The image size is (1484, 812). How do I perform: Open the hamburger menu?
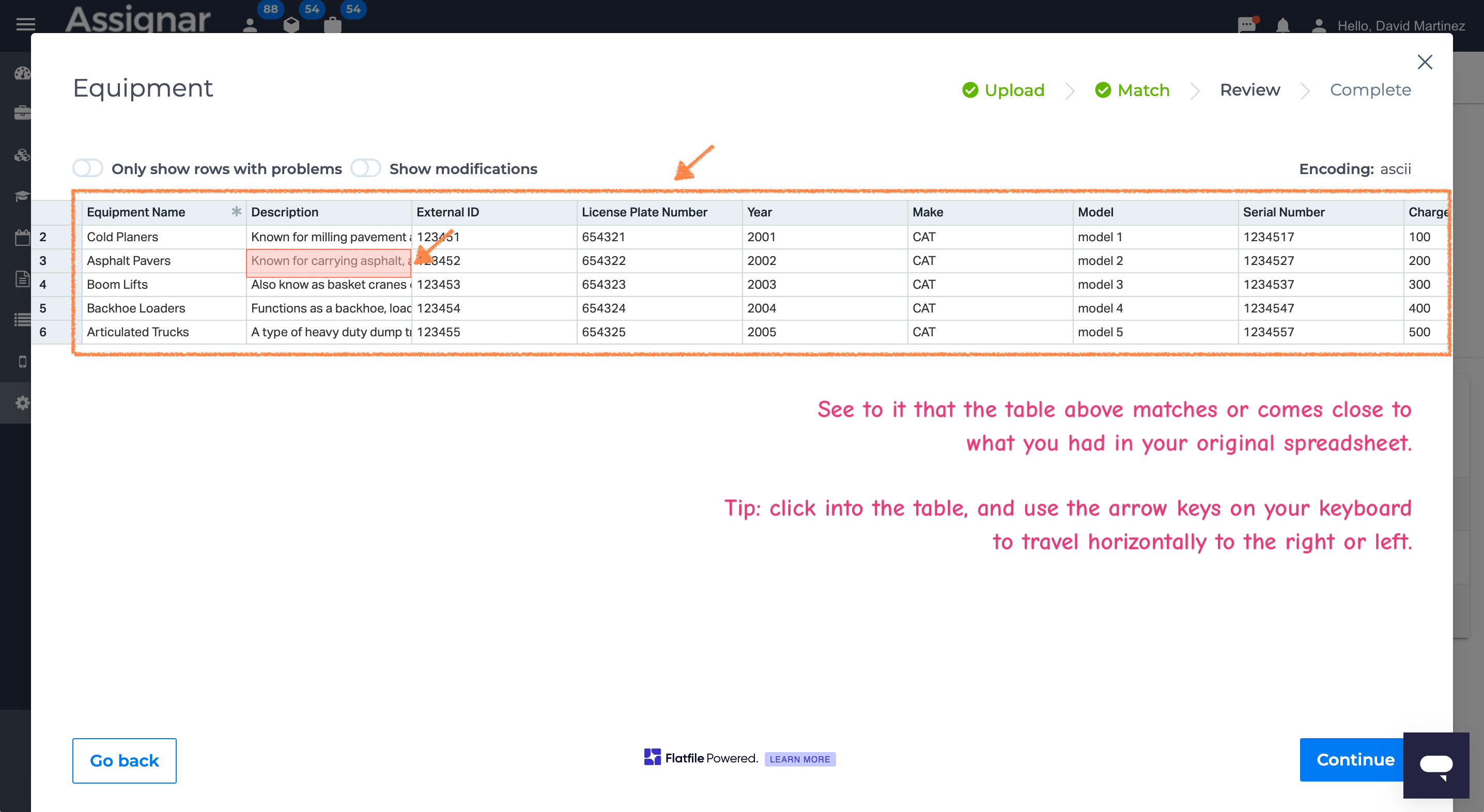click(x=25, y=24)
